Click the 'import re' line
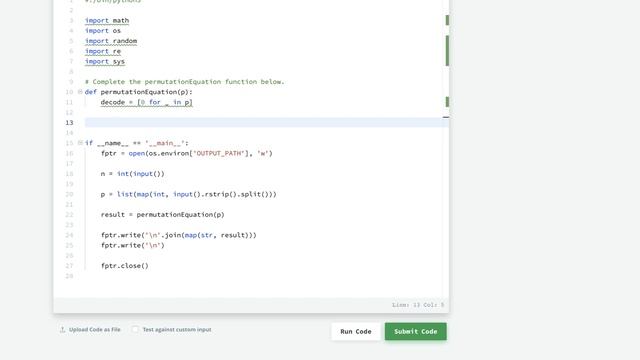This screenshot has height=360, width=640. (103, 51)
